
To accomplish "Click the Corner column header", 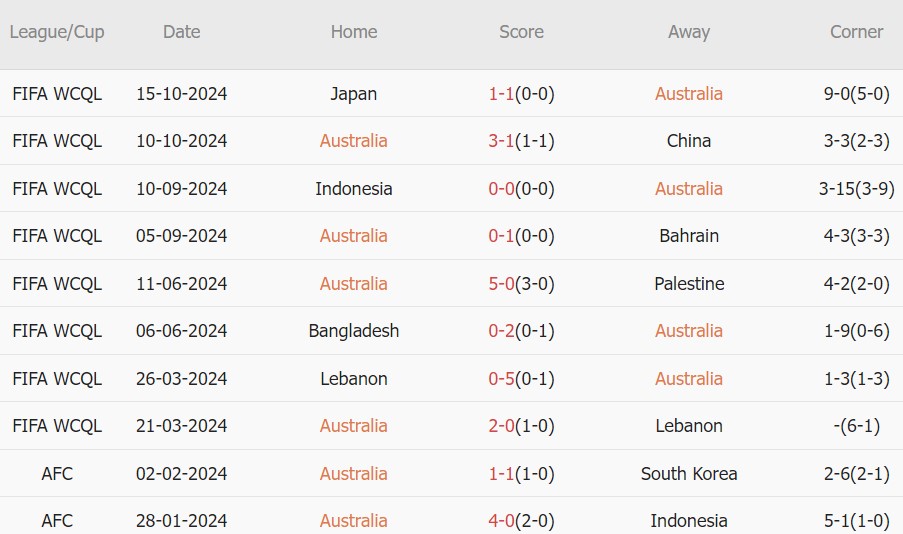I will tap(856, 32).
